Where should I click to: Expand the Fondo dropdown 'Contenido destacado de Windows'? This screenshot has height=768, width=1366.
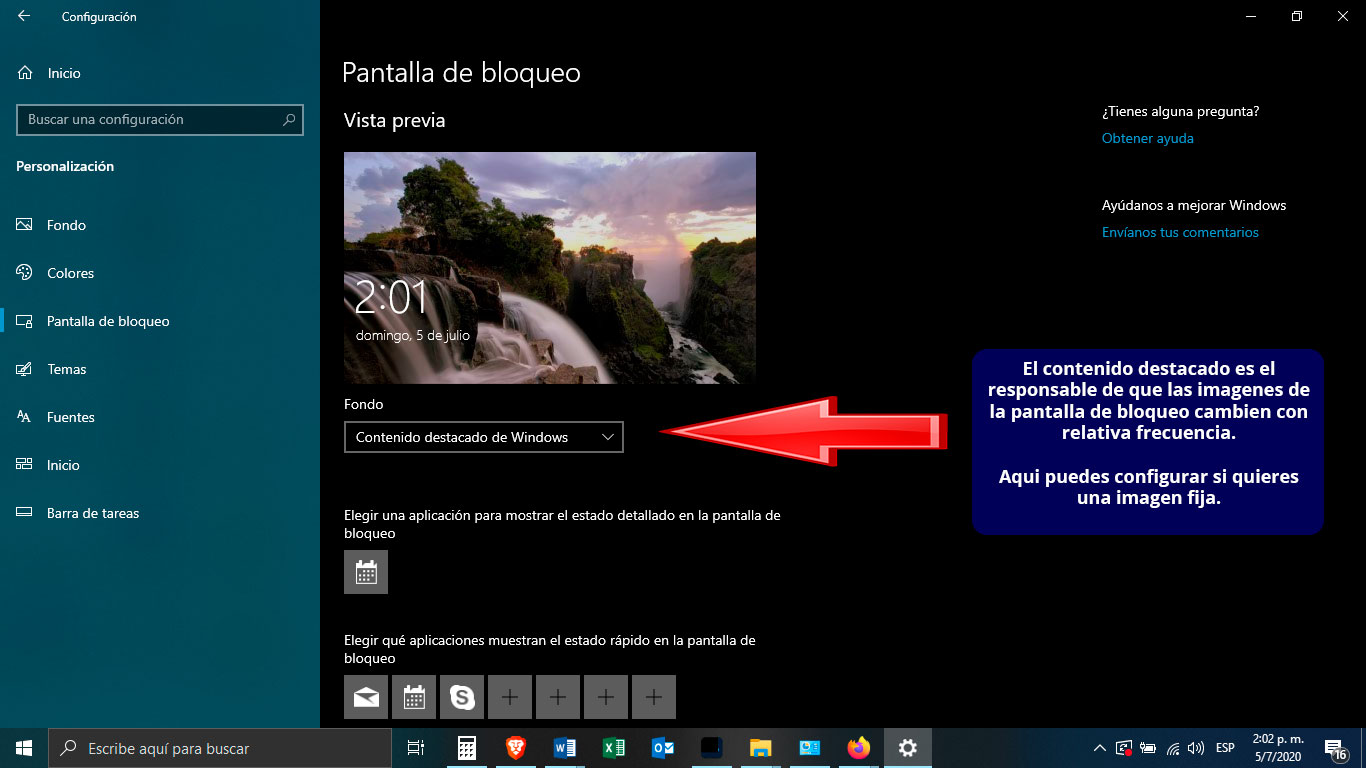click(483, 437)
